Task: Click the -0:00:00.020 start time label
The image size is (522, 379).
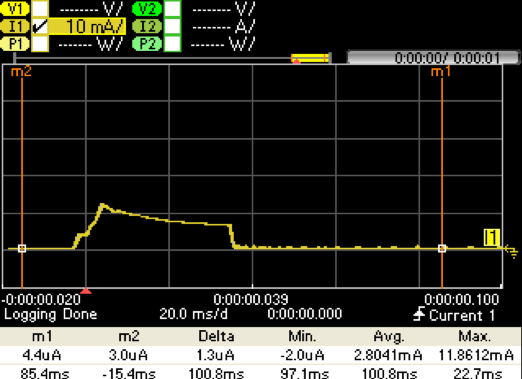Action: (41, 299)
